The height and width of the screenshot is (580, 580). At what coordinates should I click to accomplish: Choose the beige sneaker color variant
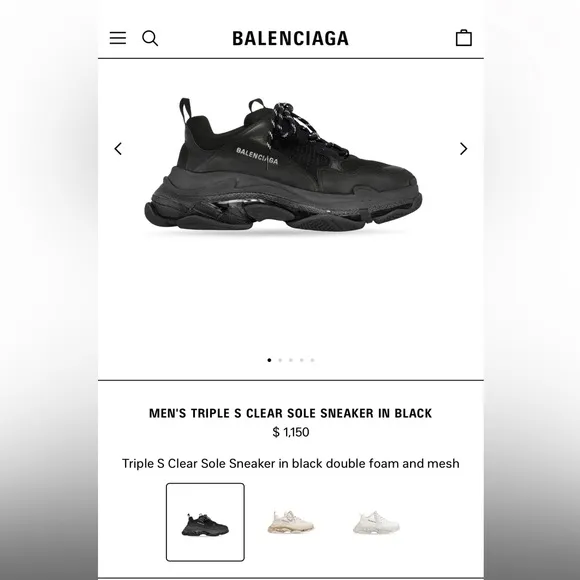(291, 522)
